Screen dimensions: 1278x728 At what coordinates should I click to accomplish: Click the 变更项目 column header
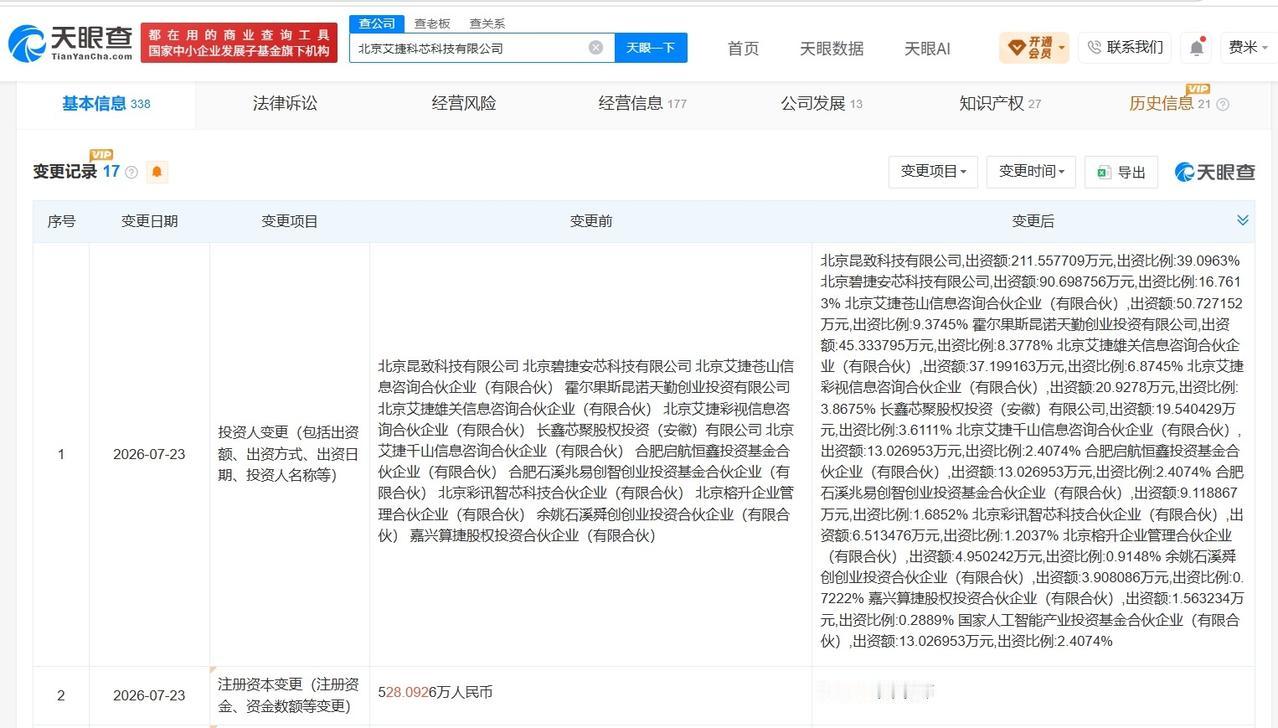pos(290,221)
